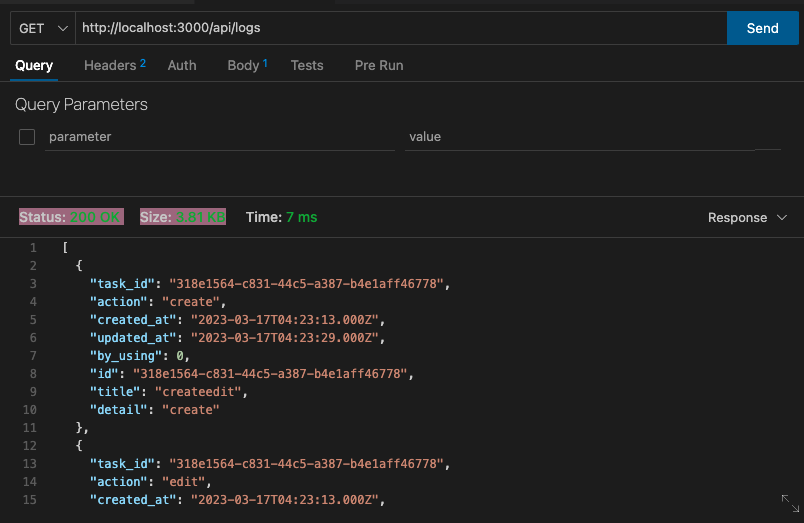The image size is (804, 523).
Task: Click first "task_id" key on line 3
Action: [x=122, y=284]
